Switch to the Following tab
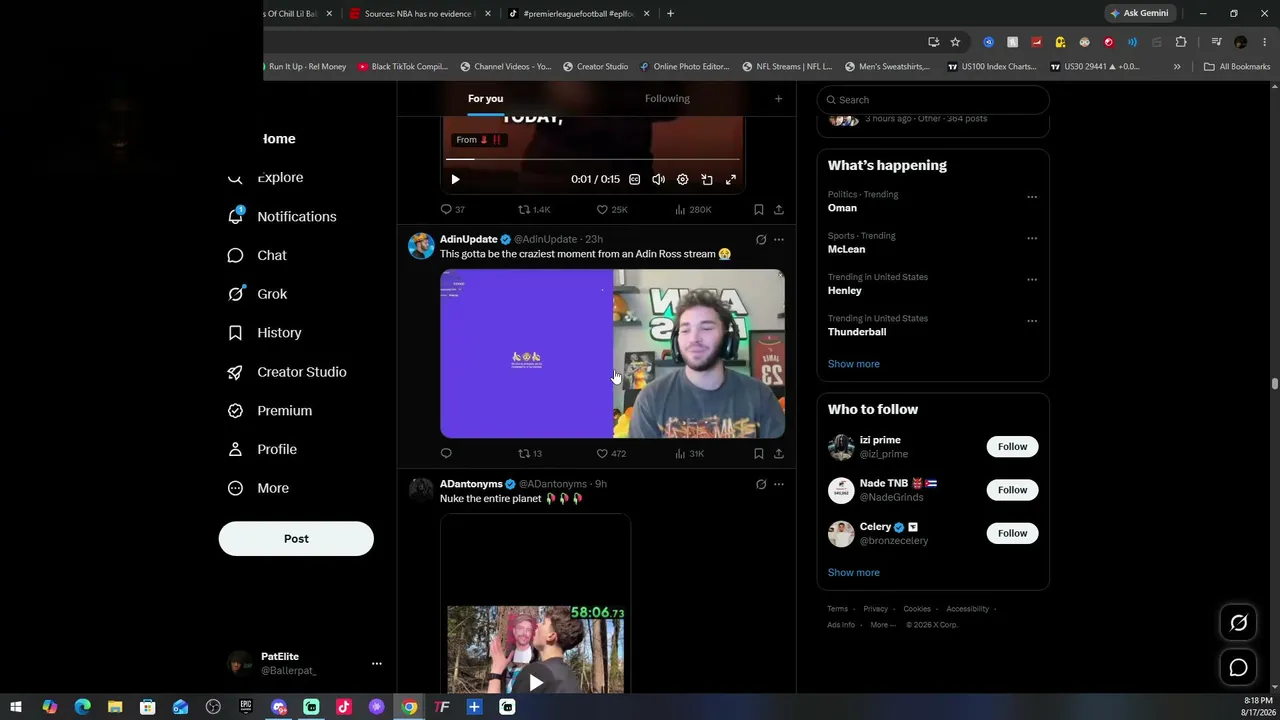 [667, 99]
